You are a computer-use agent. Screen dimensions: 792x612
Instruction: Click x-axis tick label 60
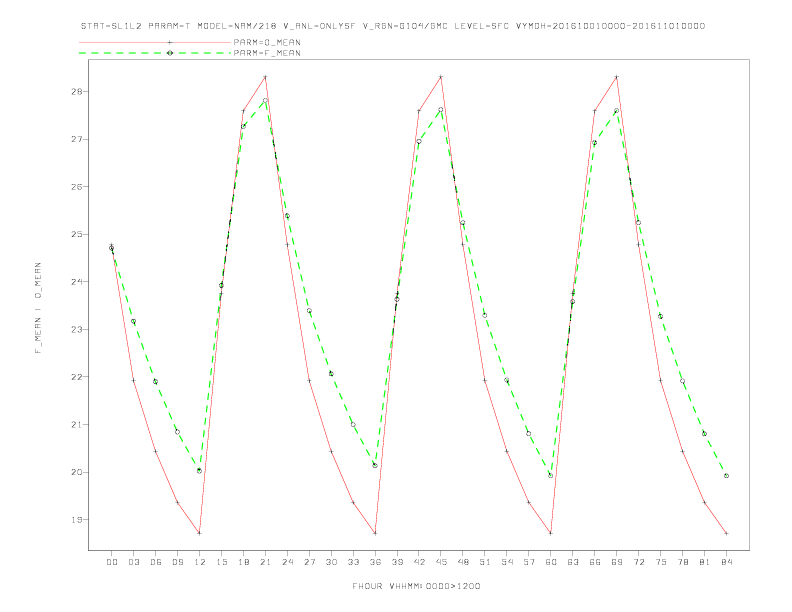(551, 562)
